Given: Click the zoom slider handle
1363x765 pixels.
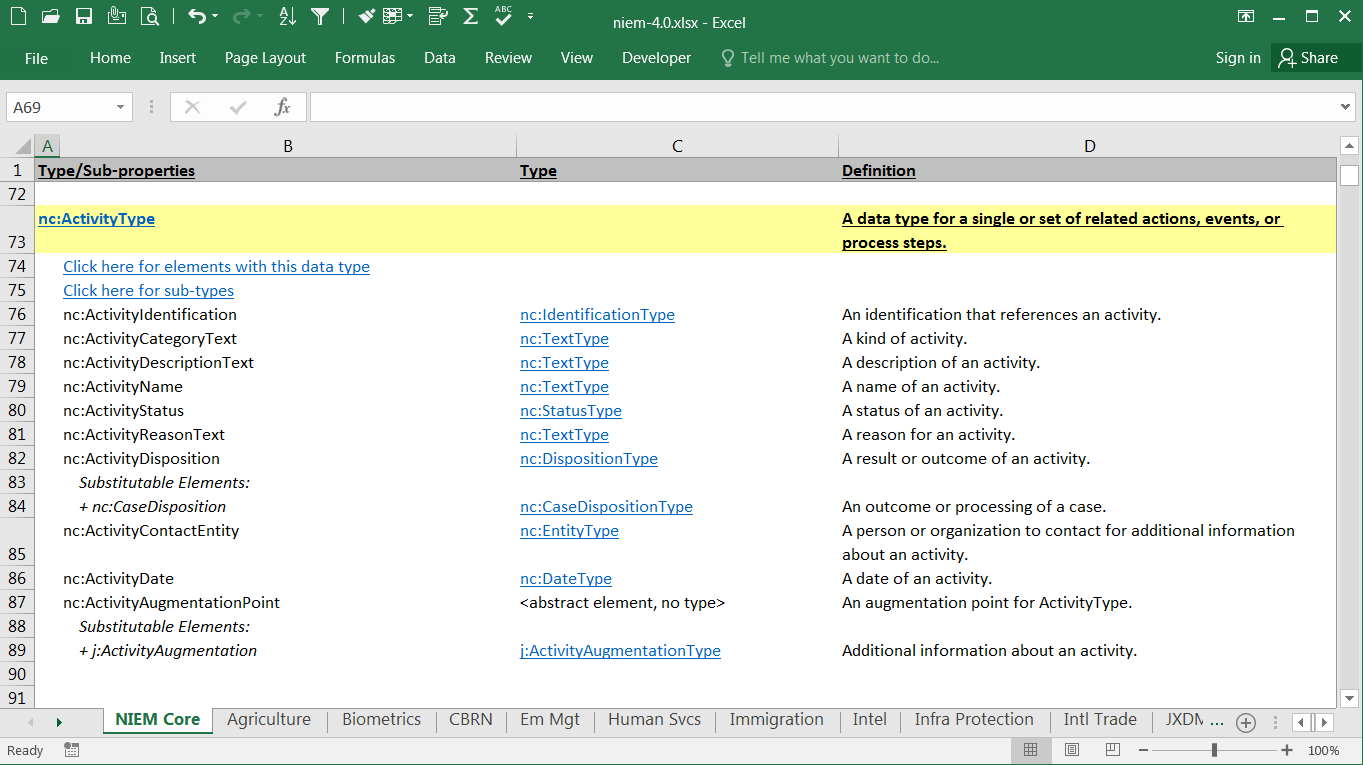Looking at the screenshot, I should tap(1214, 750).
